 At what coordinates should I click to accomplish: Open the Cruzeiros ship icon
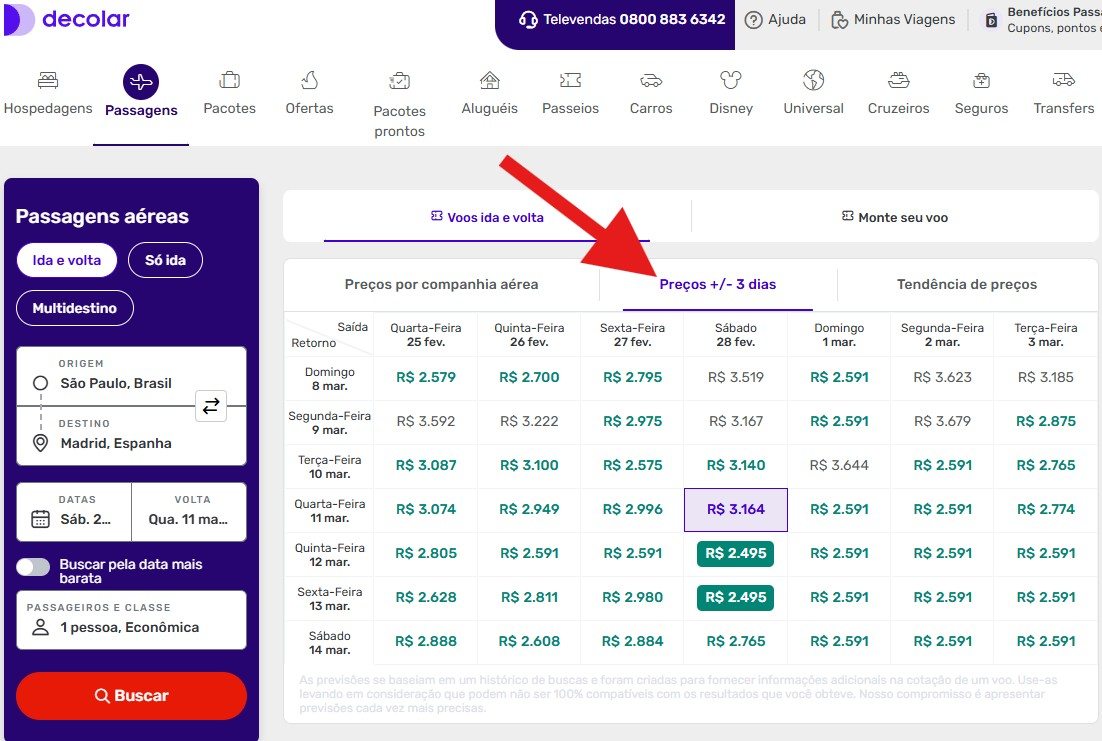[899, 80]
